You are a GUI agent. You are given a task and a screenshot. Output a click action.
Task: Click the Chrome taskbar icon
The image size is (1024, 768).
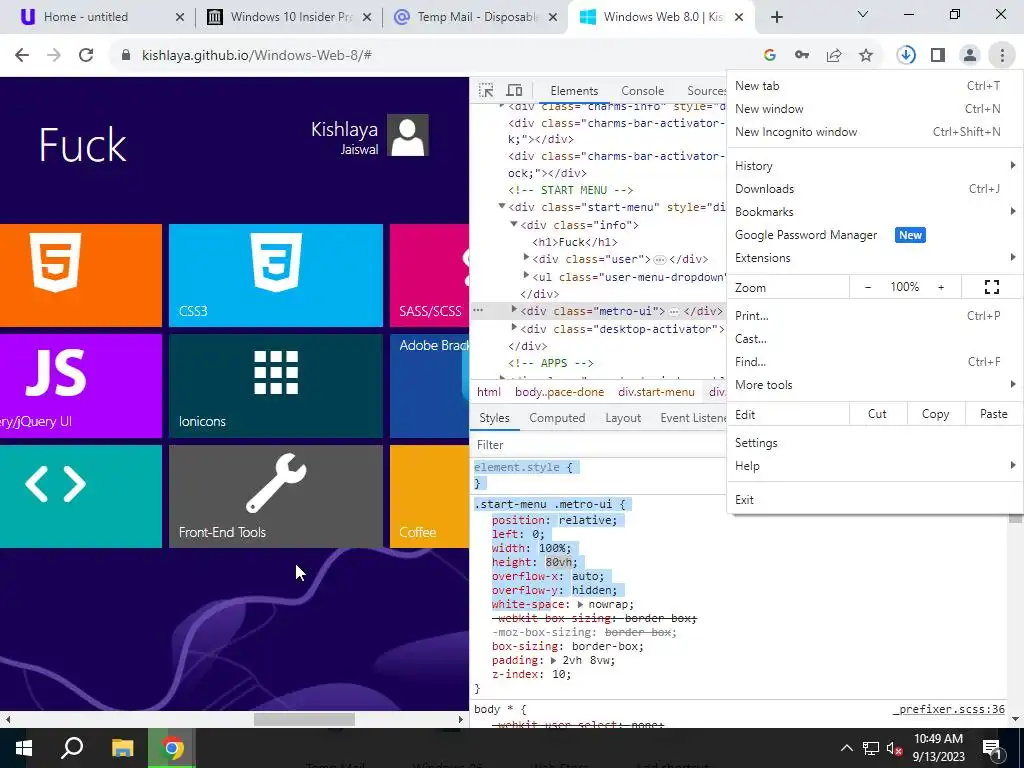point(172,748)
